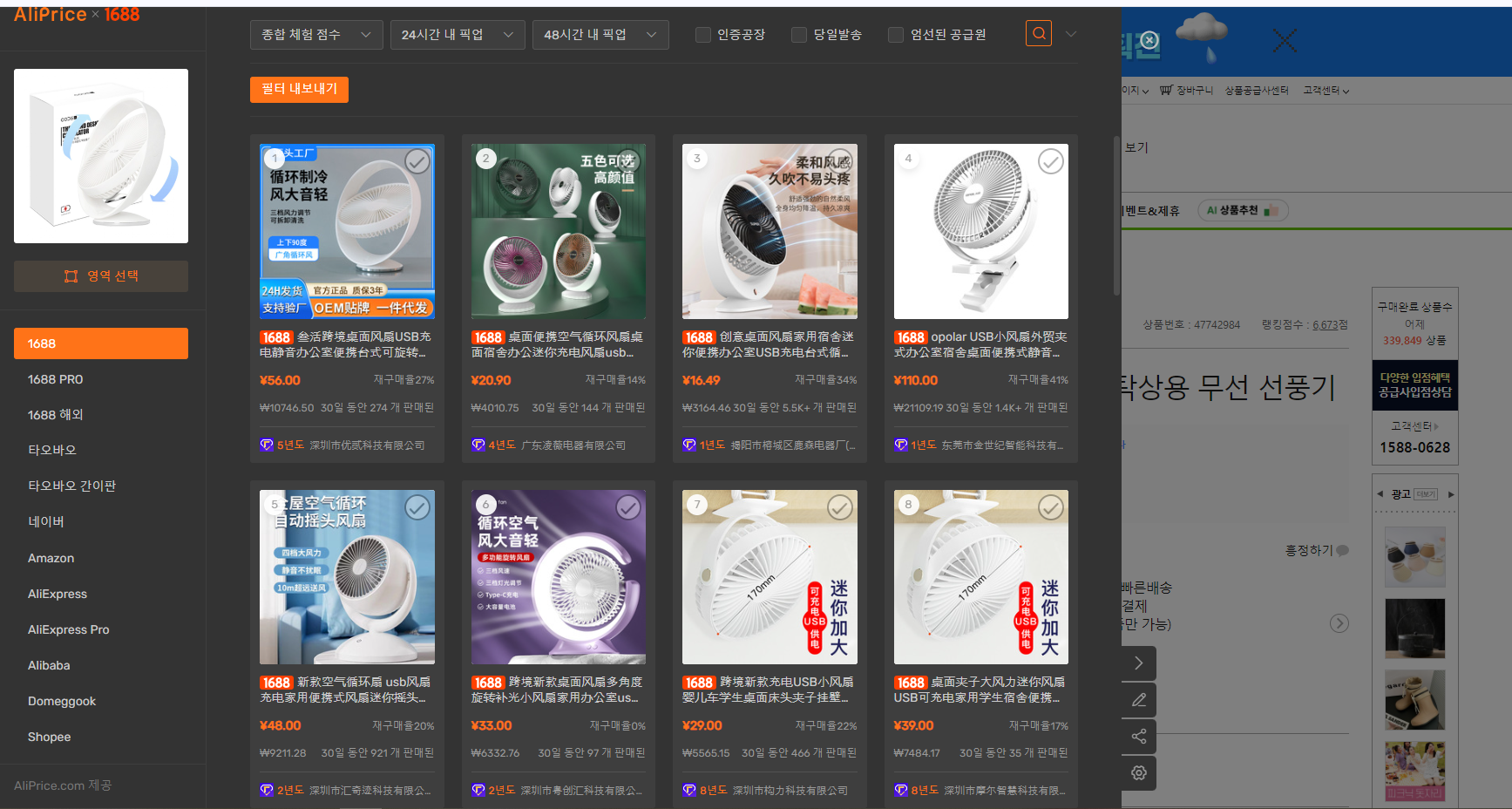Screen dimensions: 1512x809
Task: Select the 1688 source tab
Action: 101,343
